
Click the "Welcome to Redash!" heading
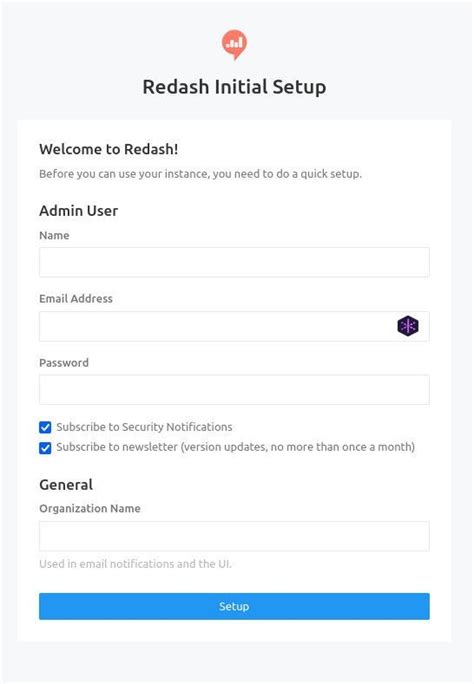(x=109, y=149)
